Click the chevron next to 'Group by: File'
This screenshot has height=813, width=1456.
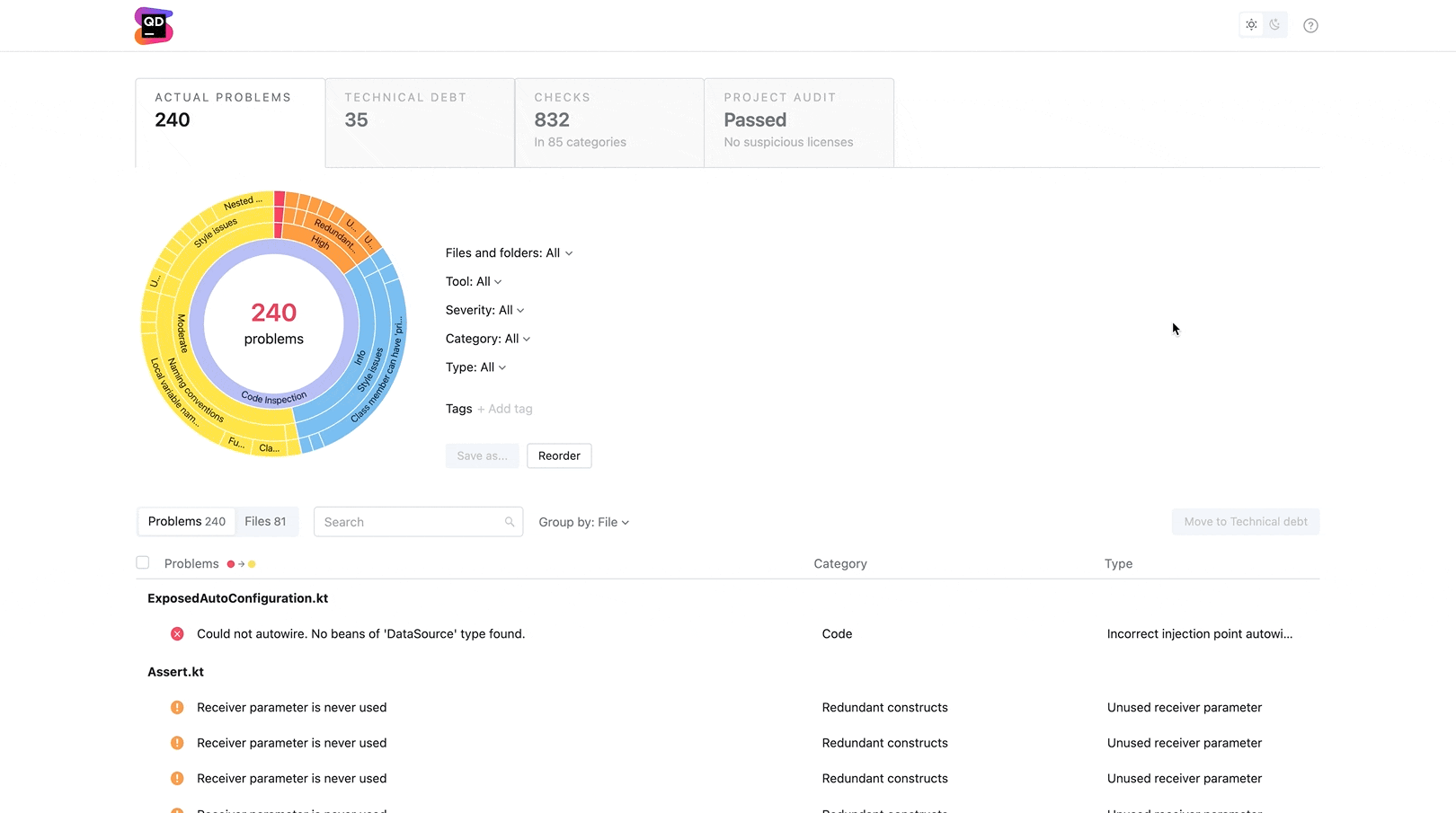[625, 522]
